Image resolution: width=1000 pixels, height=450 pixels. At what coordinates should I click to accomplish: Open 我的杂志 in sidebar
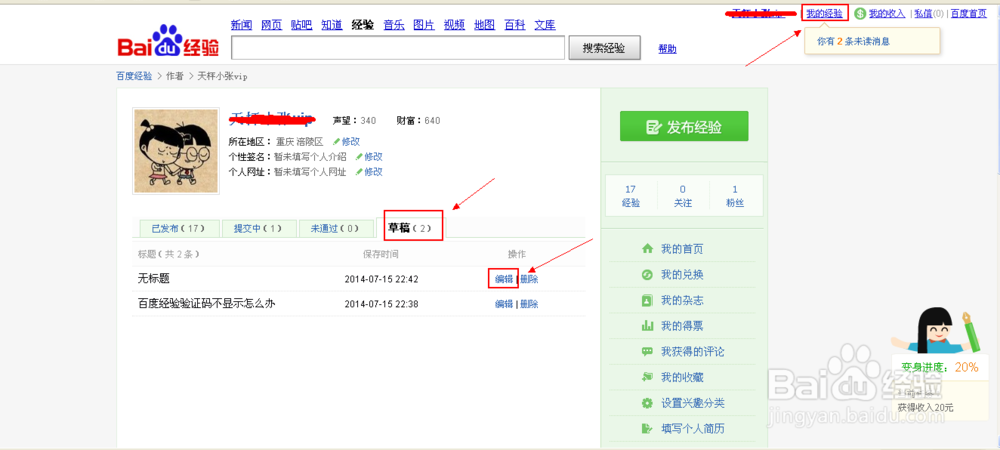pyautogui.click(x=682, y=300)
